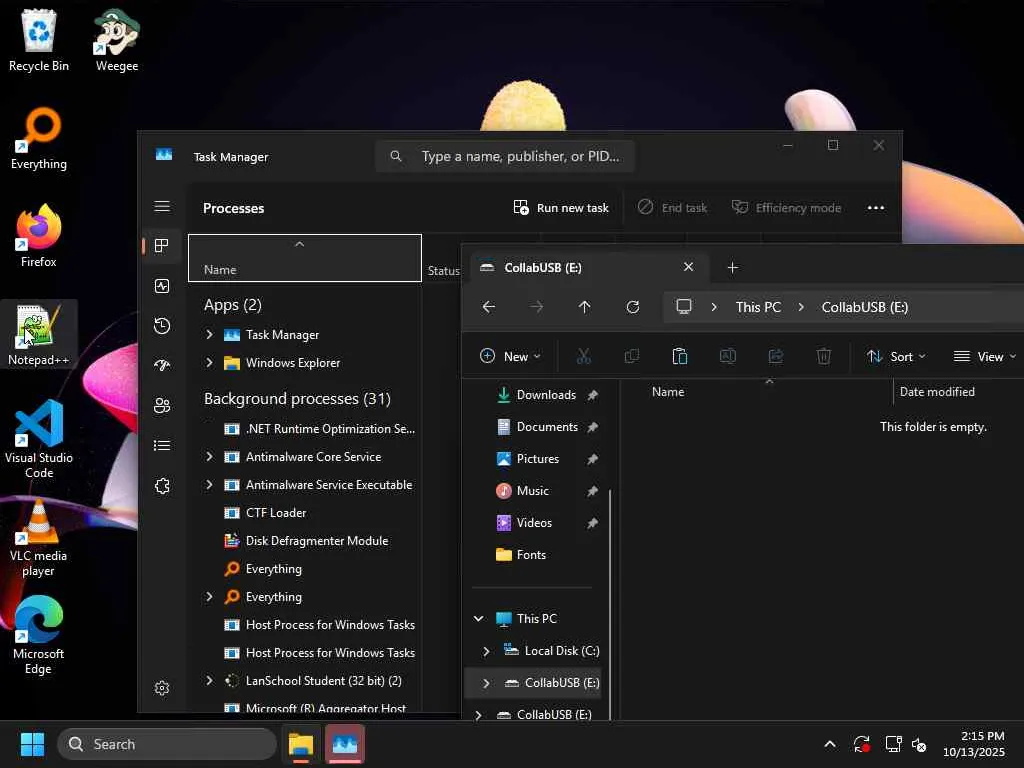Click the Windows taskbar Search box
This screenshot has height=768, width=1024.
[x=167, y=744]
